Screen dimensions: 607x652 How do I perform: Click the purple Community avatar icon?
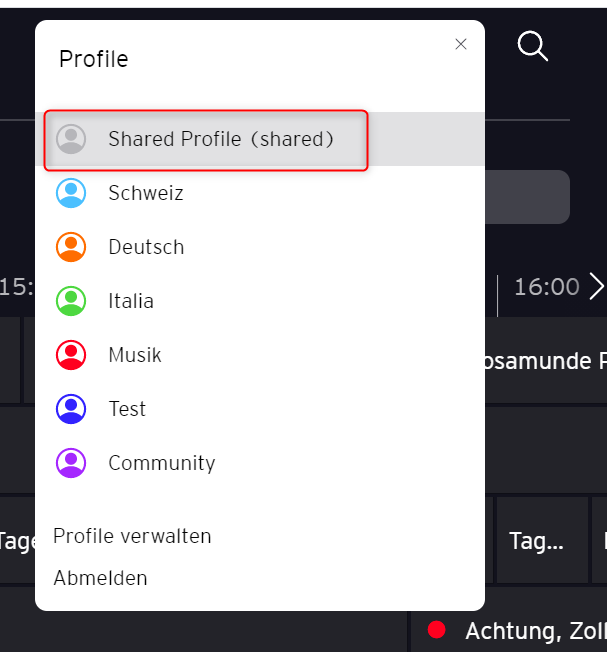(71, 463)
